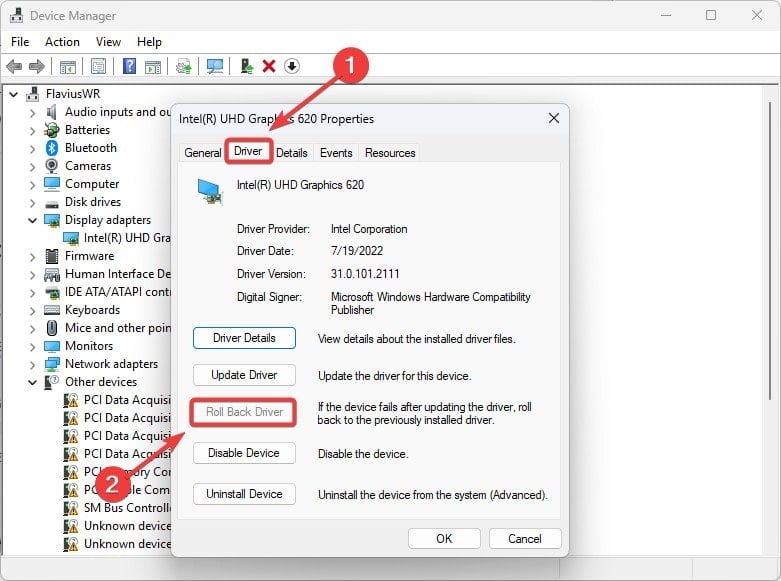Click the Batteries category icon

pyautogui.click(x=51, y=130)
